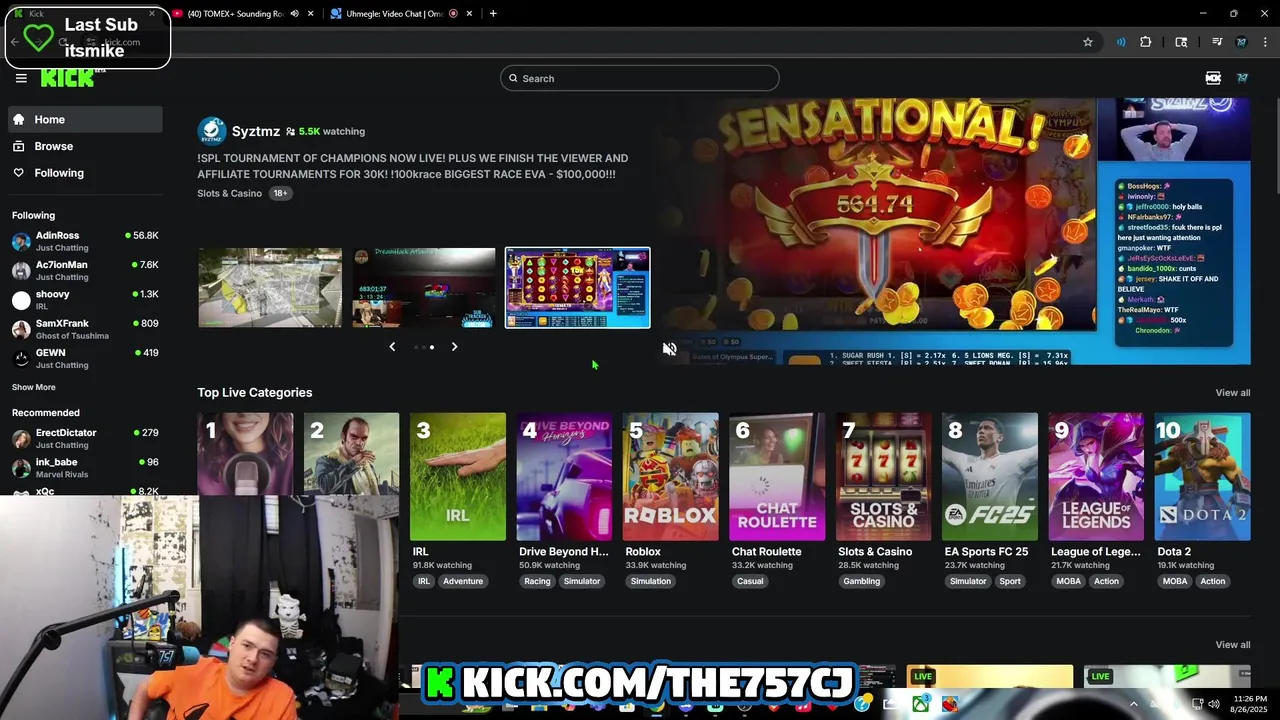Image resolution: width=1280 pixels, height=720 pixels.
Task: Open the highlighted slots carousel thumbnail
Action: pyautogui.click(x=578, y=288)
